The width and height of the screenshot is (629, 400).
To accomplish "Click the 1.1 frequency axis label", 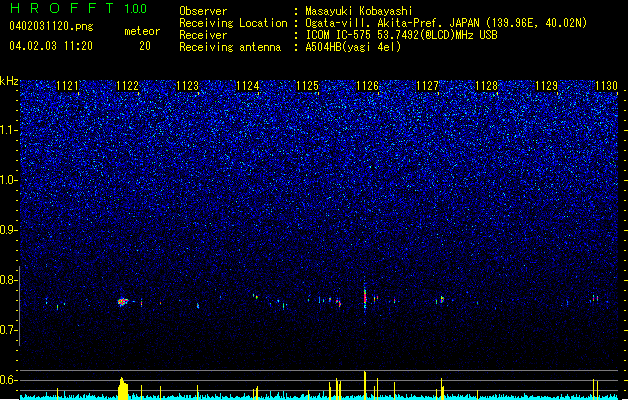I will (9, 130).
